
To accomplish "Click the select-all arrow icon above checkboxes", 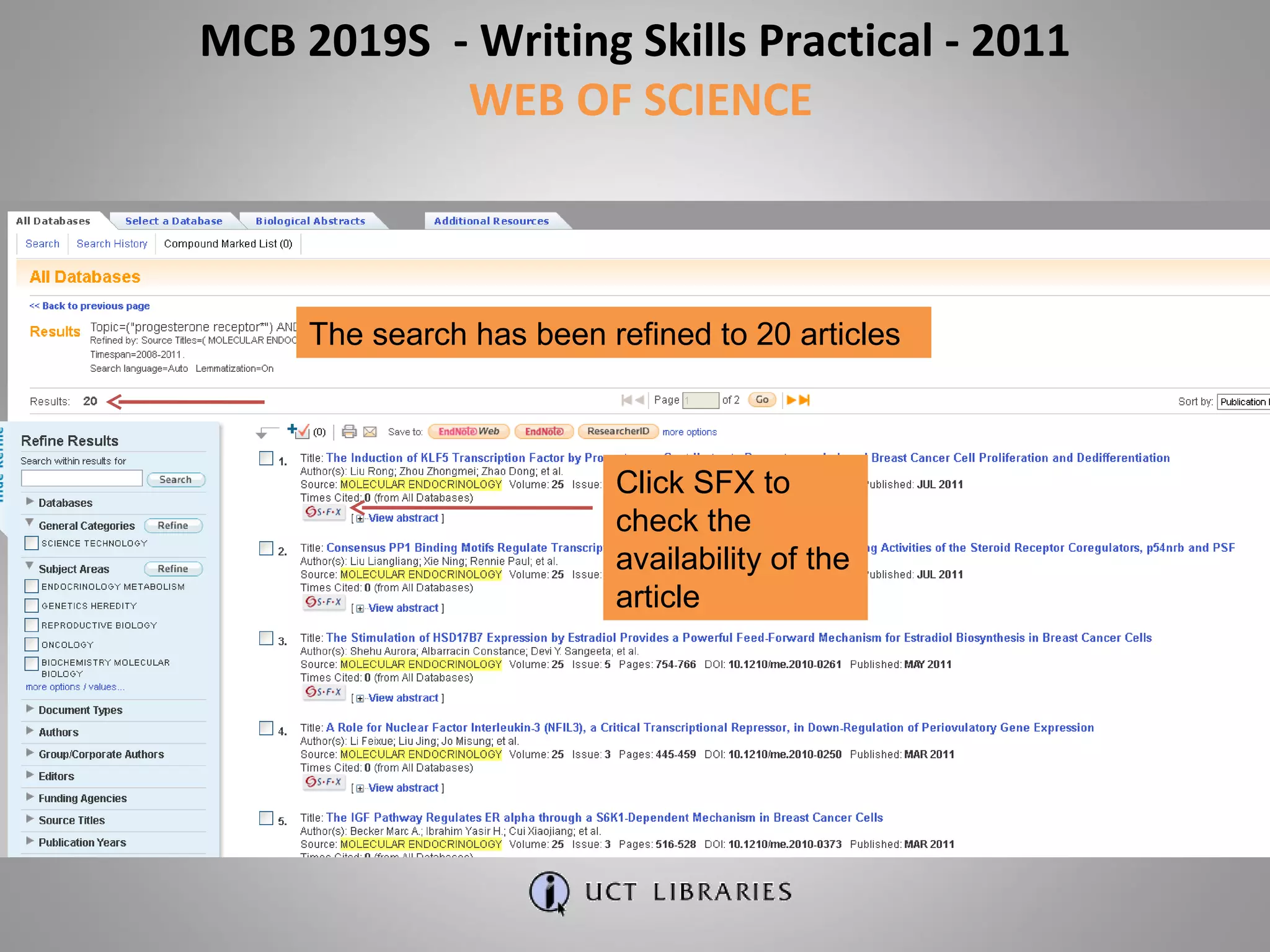I will 267,432.
